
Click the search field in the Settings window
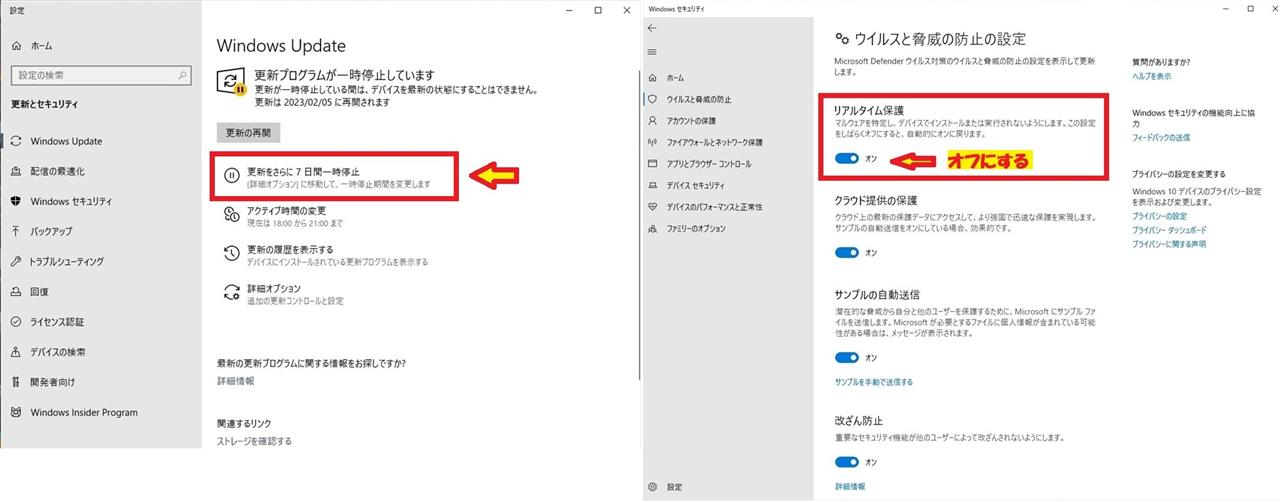coord(100,75)
